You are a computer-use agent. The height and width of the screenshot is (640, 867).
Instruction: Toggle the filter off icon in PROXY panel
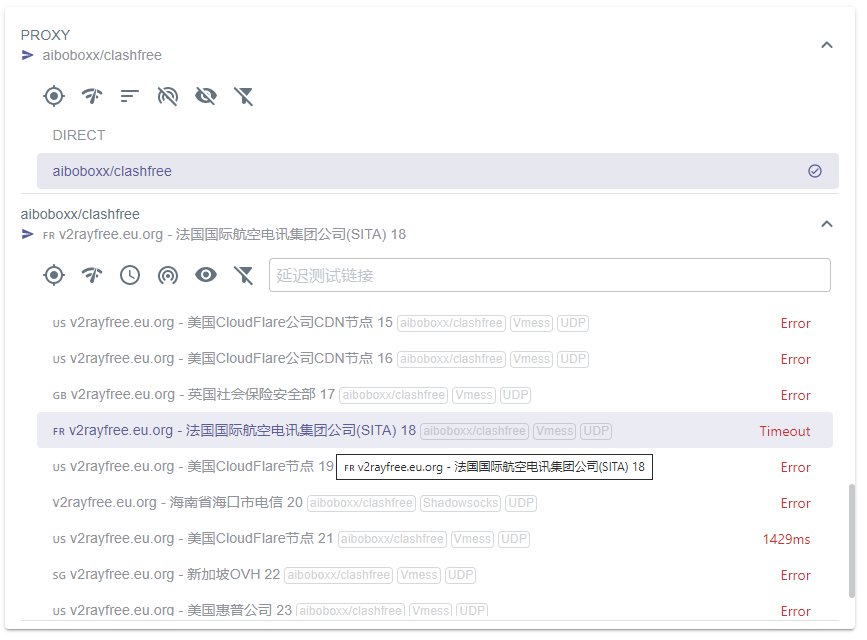244,96
